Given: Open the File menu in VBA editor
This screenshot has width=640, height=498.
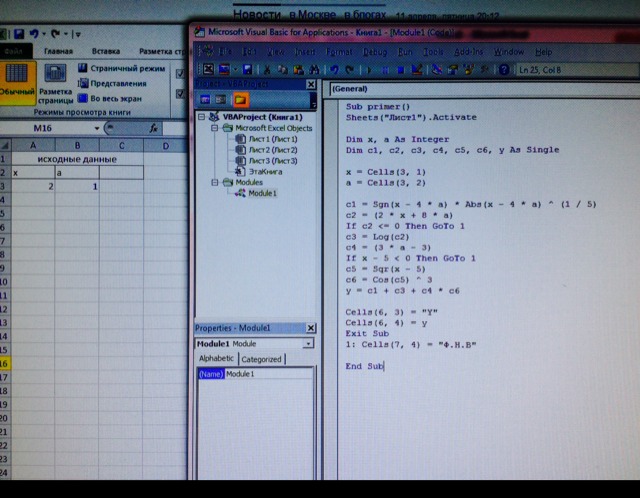Looking at the screenshot, I should [x=224, y=52].
